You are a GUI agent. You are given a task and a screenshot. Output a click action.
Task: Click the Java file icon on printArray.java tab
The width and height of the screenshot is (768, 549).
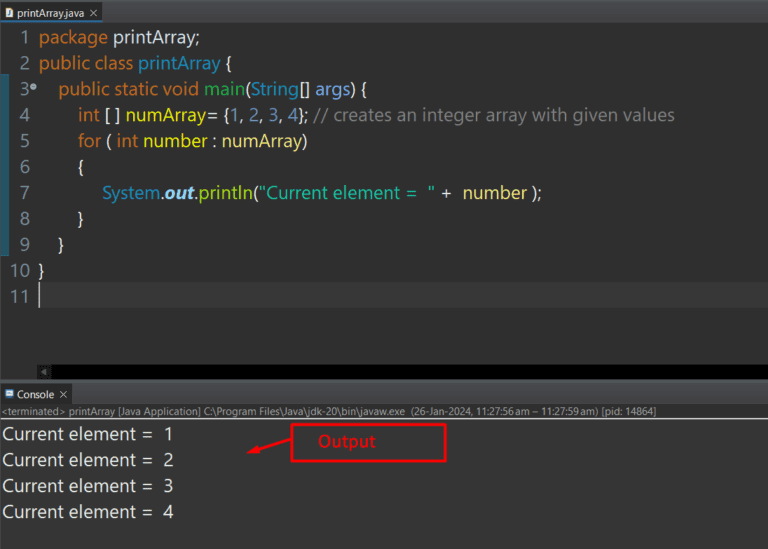(9, 12)
